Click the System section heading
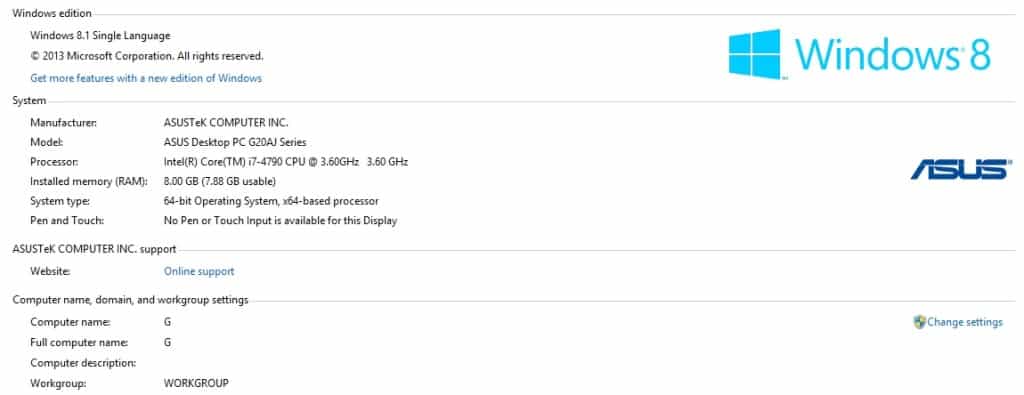This screenshot has width=1024, height=395. click(x=29, y=101)
